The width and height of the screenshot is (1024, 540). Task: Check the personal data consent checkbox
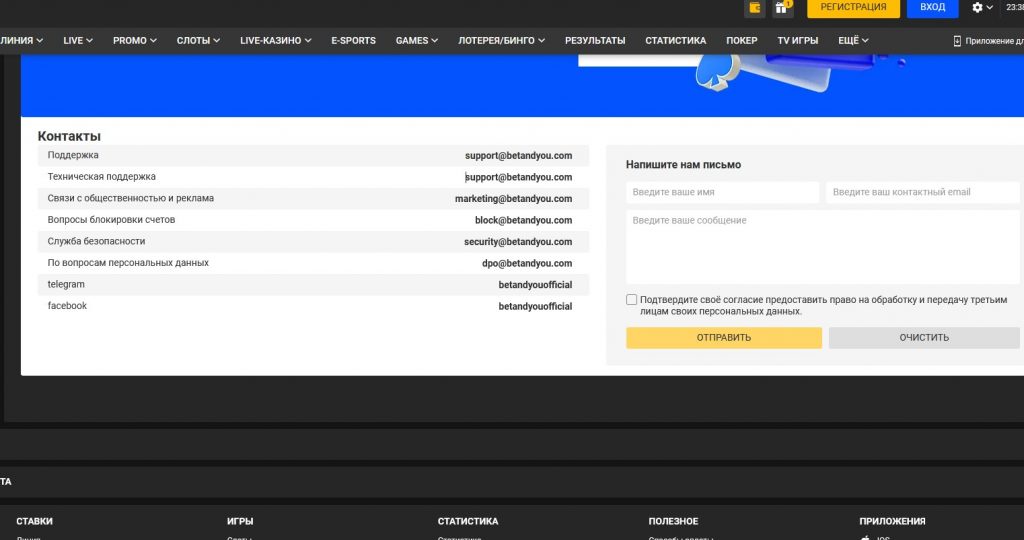631,300
